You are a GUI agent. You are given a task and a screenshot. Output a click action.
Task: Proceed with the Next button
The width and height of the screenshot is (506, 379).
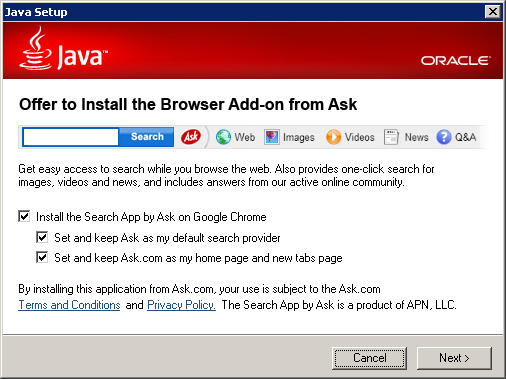click(454, 358)
